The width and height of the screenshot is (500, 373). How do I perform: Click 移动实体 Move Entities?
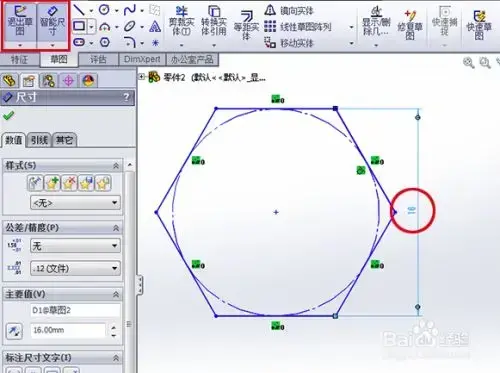click(x=289, y=43)
